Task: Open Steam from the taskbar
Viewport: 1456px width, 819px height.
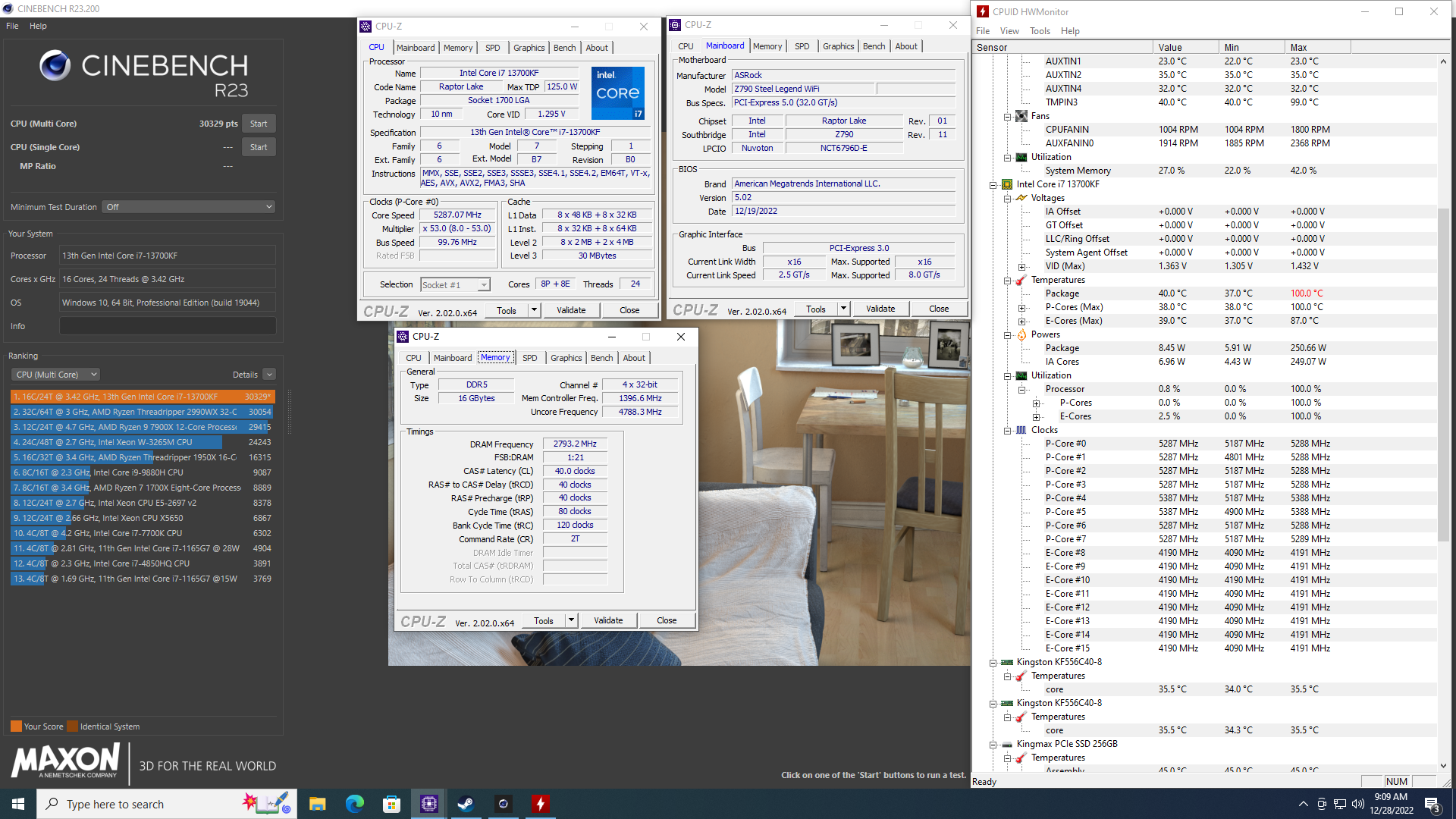Action: [466, 804]
